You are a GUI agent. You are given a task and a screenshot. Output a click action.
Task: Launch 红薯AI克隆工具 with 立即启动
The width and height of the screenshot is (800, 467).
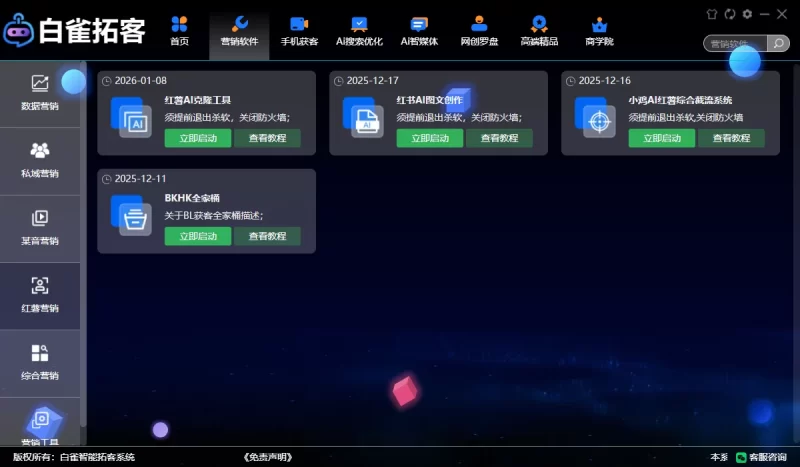(198, 138)
